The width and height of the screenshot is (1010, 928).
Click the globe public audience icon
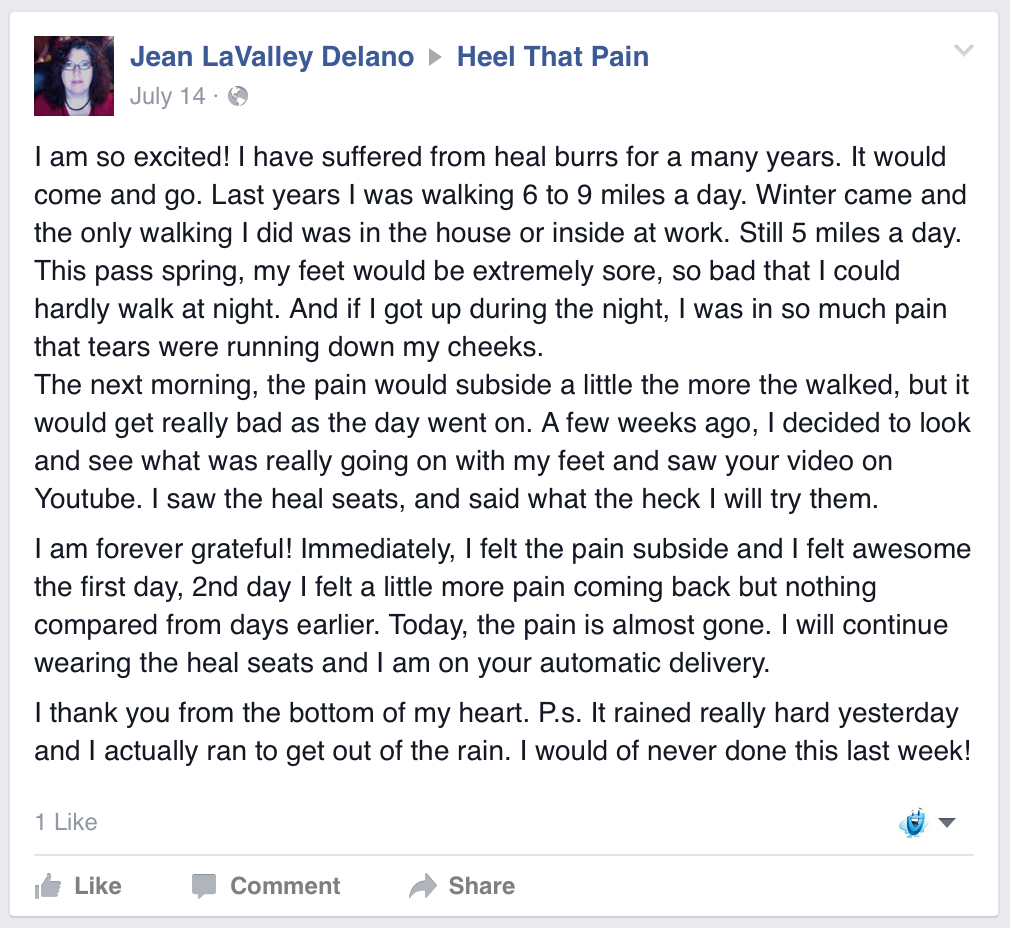(238, 96)
